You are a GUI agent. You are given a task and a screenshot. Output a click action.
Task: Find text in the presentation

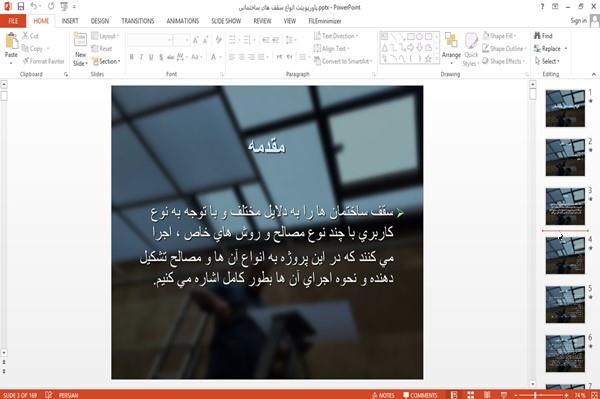[x=543, y=36]
